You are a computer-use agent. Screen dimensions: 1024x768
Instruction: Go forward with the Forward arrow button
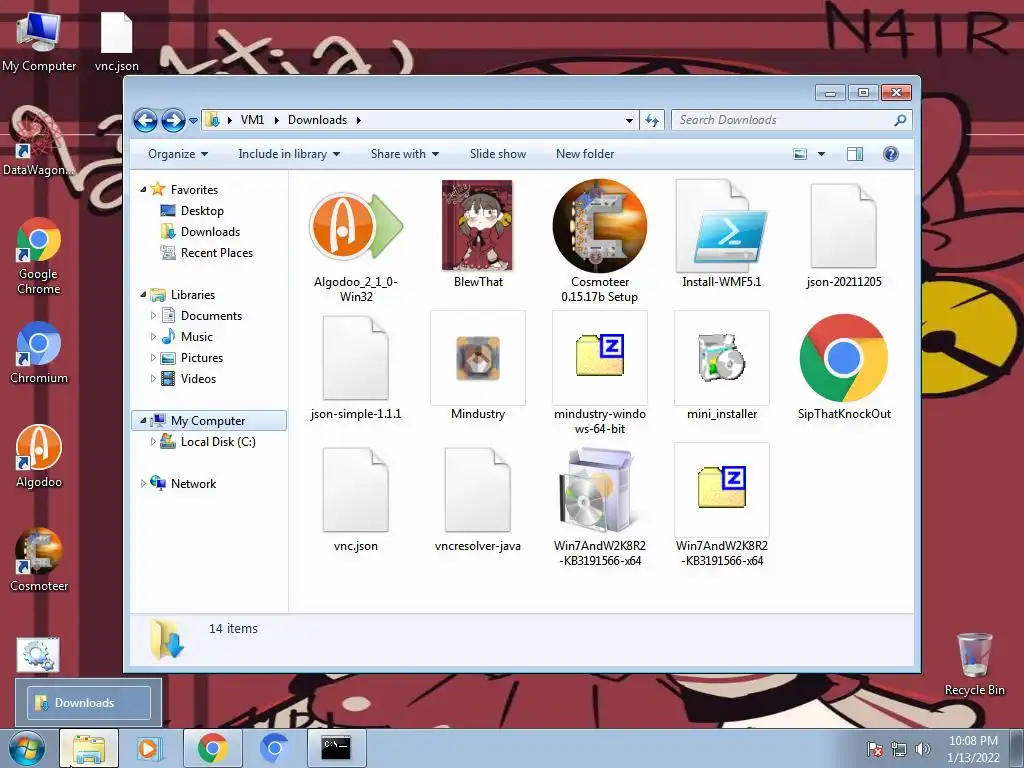point(173,120)
